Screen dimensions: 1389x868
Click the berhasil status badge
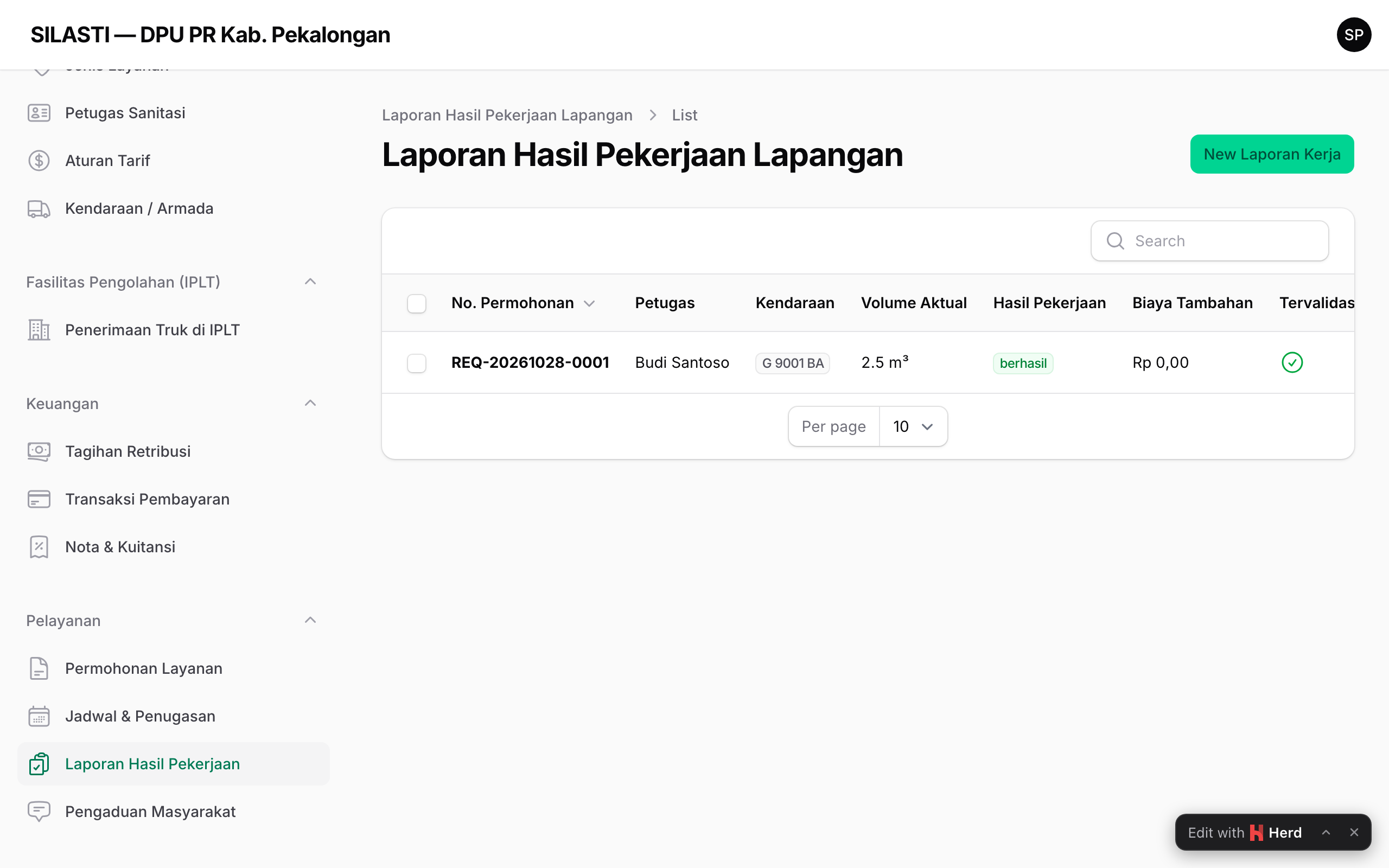coord(1023,363)
